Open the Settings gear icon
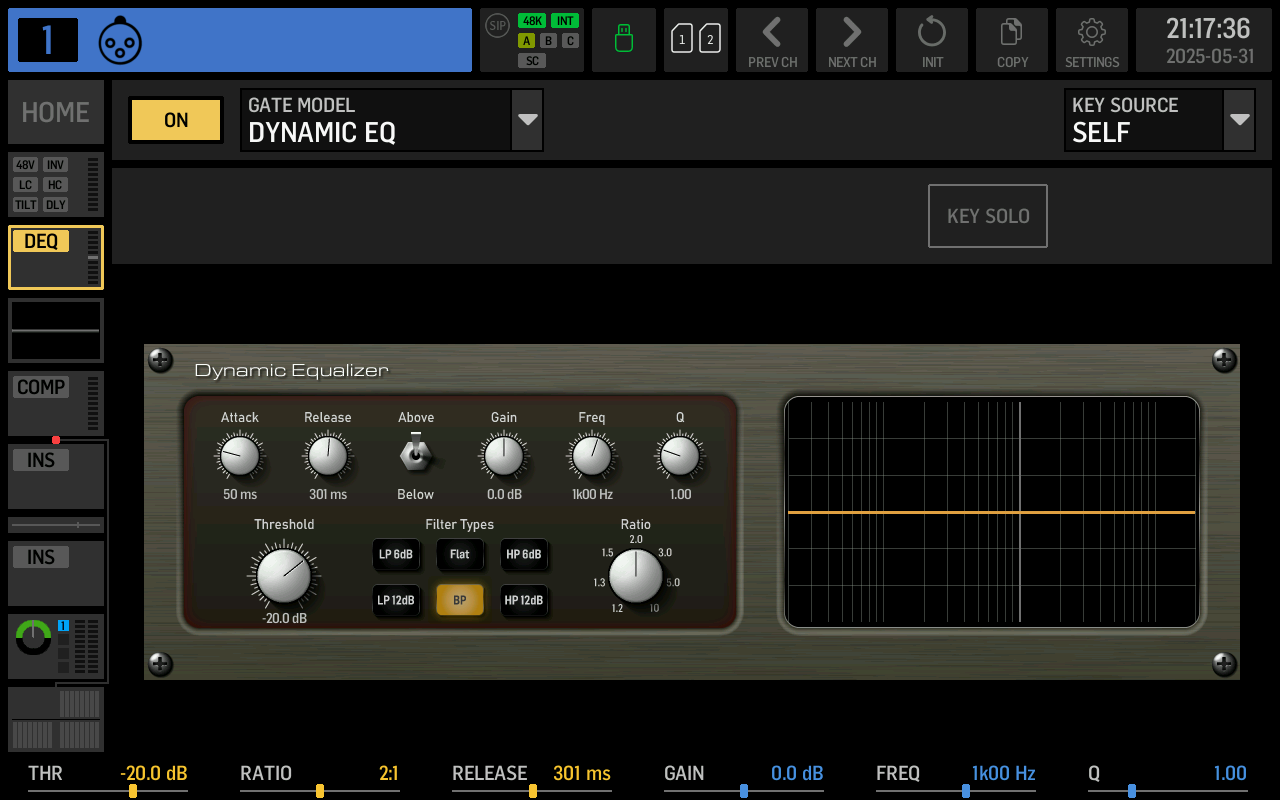1280x800 pixels. tap(1092, 40)
